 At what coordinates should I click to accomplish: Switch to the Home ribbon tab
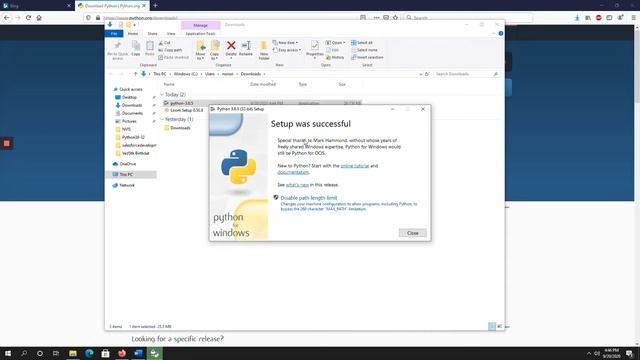tap(133, 33)
